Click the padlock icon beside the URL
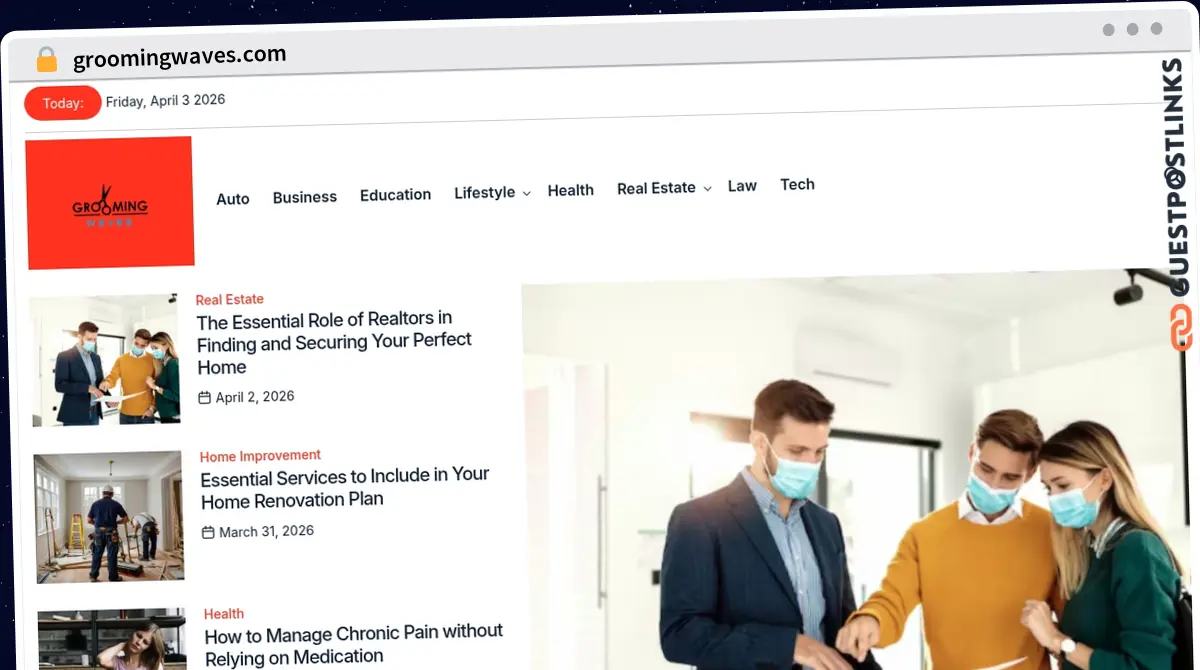This screenshot has width=1200, height=670. [x=46, y=60]
